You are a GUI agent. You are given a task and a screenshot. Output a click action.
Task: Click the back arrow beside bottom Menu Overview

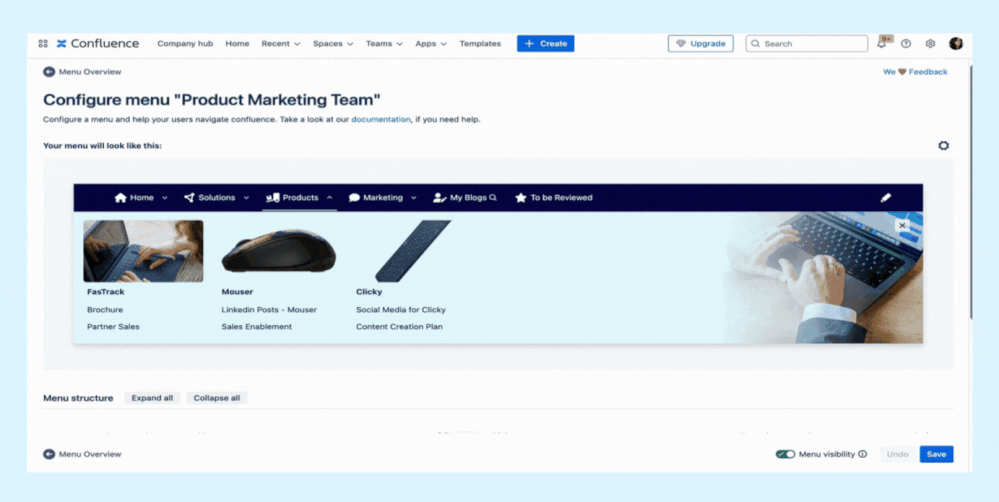tap(49, 454)
